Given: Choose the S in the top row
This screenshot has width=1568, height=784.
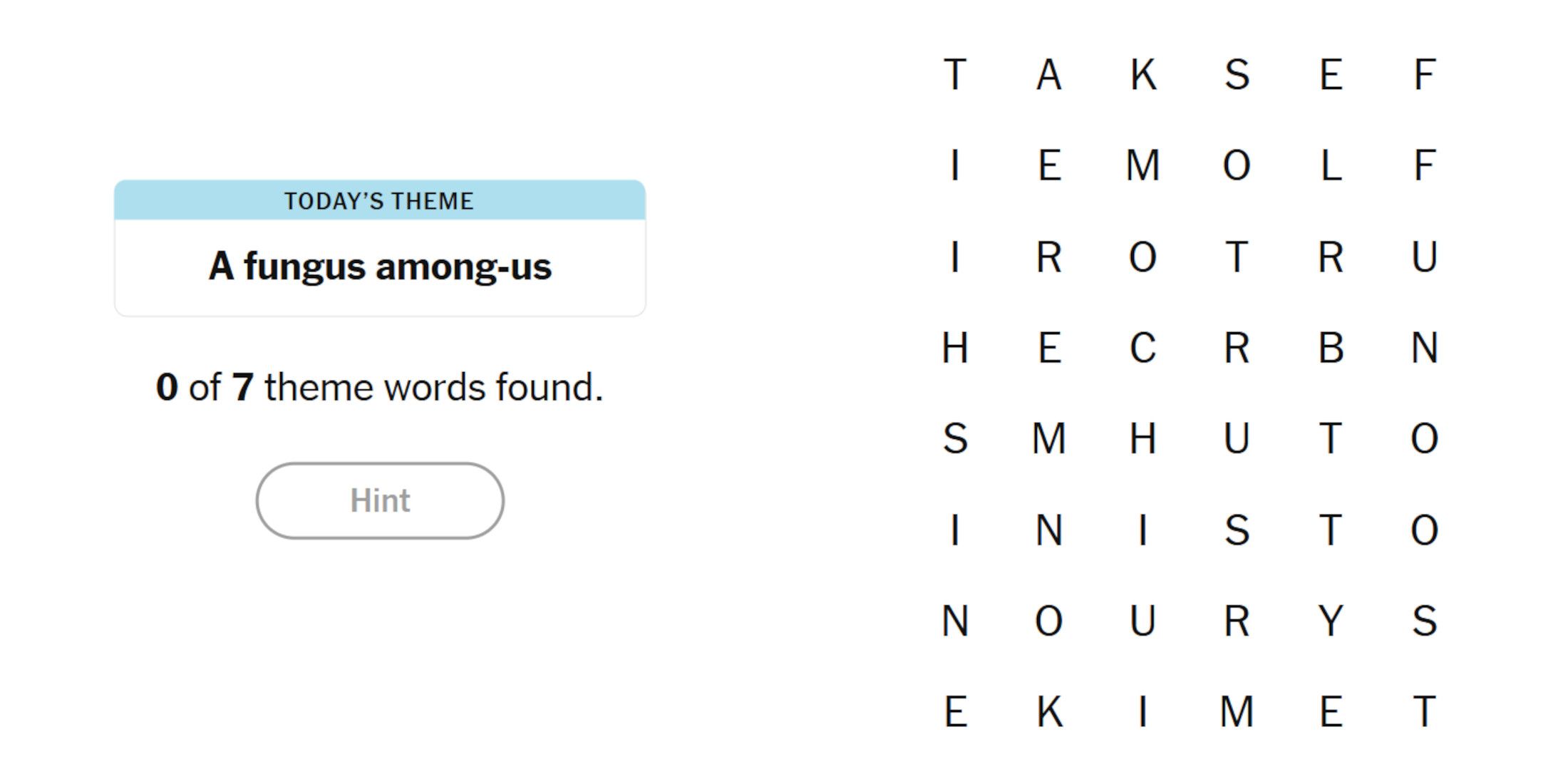Looking at the screenshot, I should coord(1237,75).
